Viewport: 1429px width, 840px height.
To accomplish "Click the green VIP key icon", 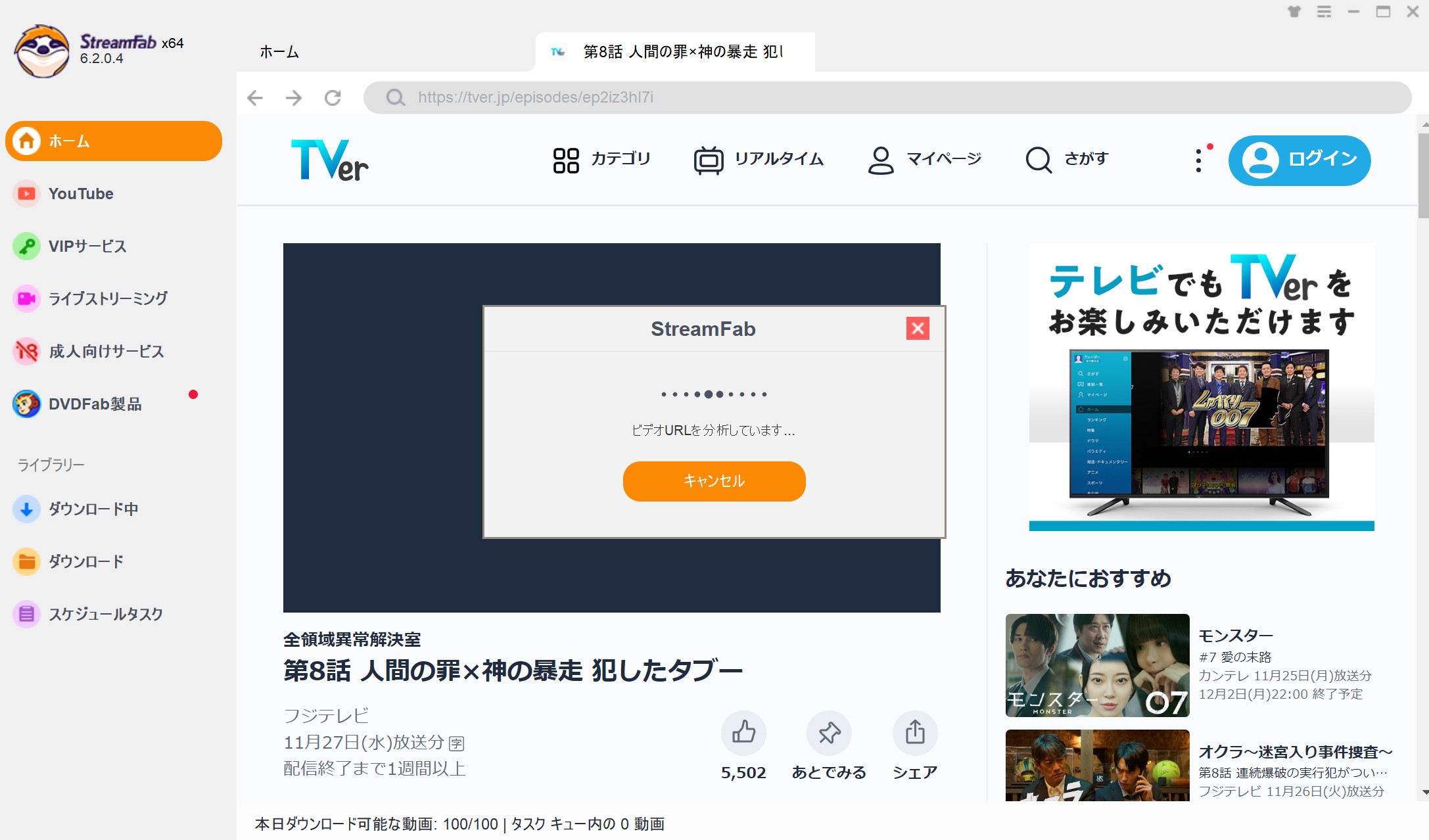I will point(26,246).
